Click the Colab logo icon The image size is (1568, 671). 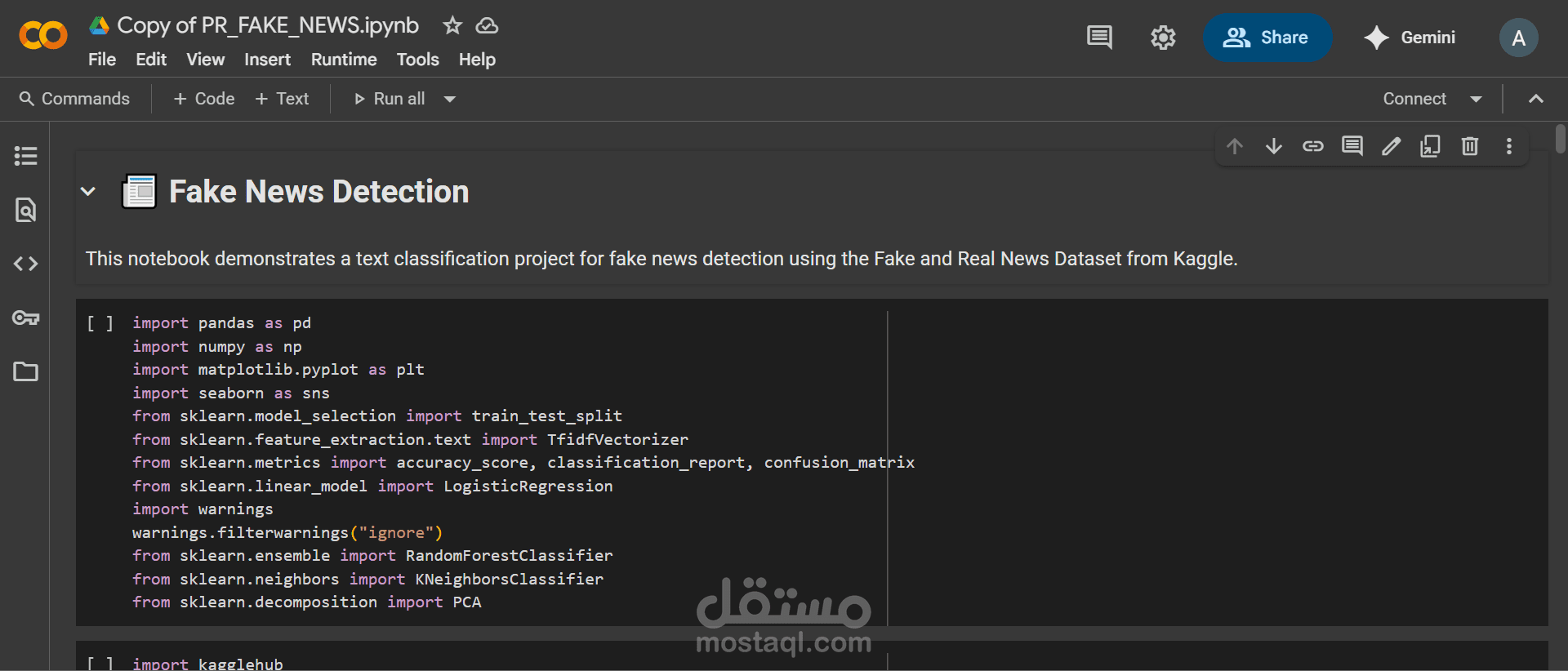43,35
